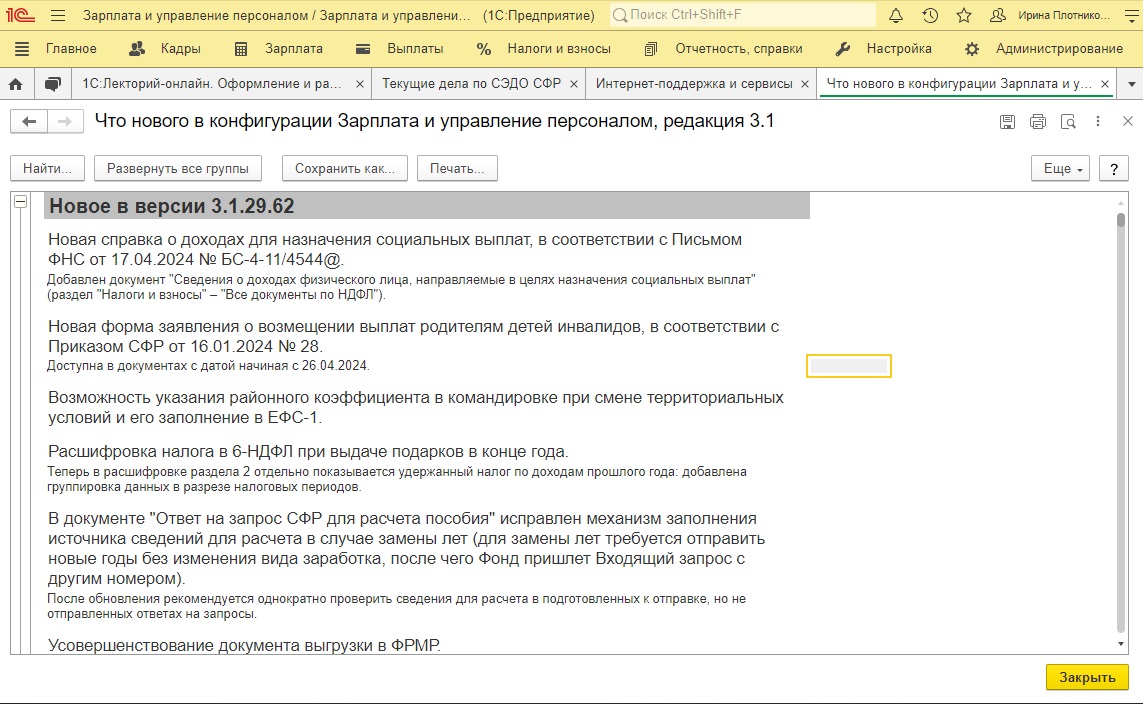Click the Настройка wrench icon
This screenshot has width=1143, height=704.
pyautogui.click(x=843, y=49)
